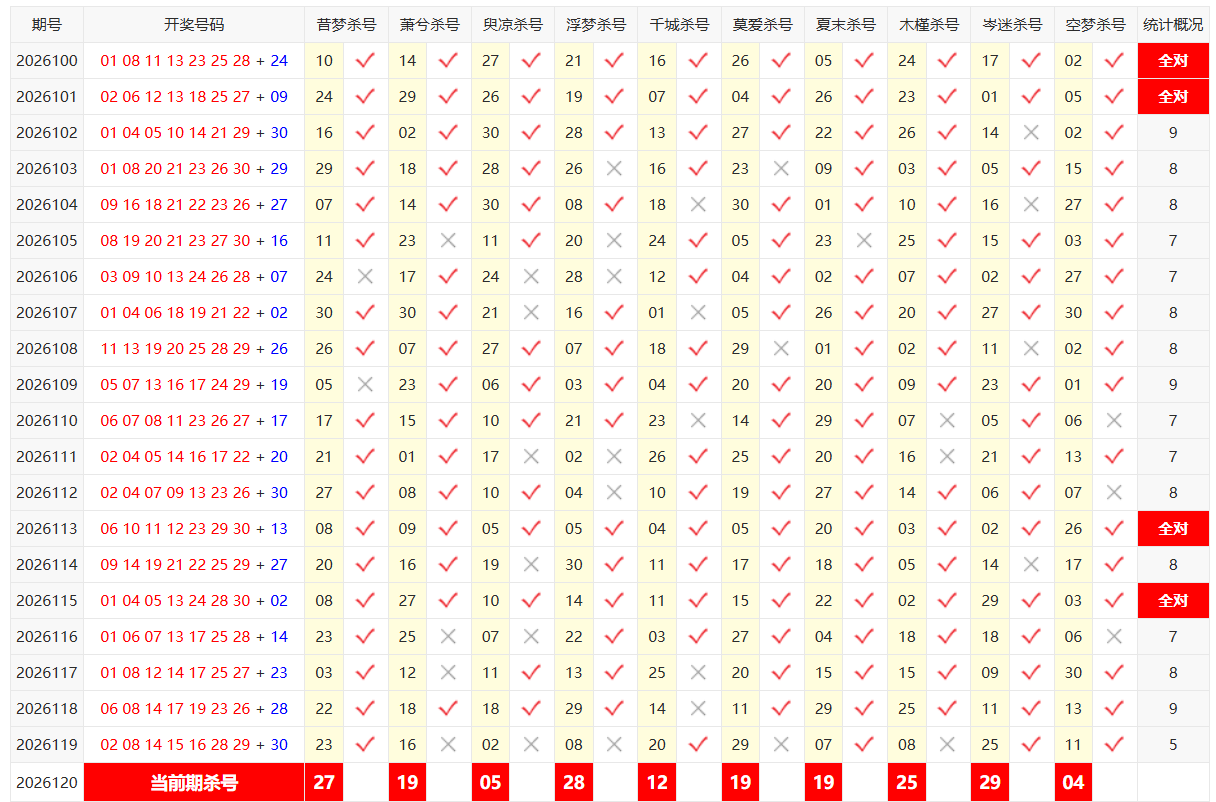
Task: Click the X mark for 千城杀号 in row 2026104
Action: pyautogui.click(x=698, y=205)
